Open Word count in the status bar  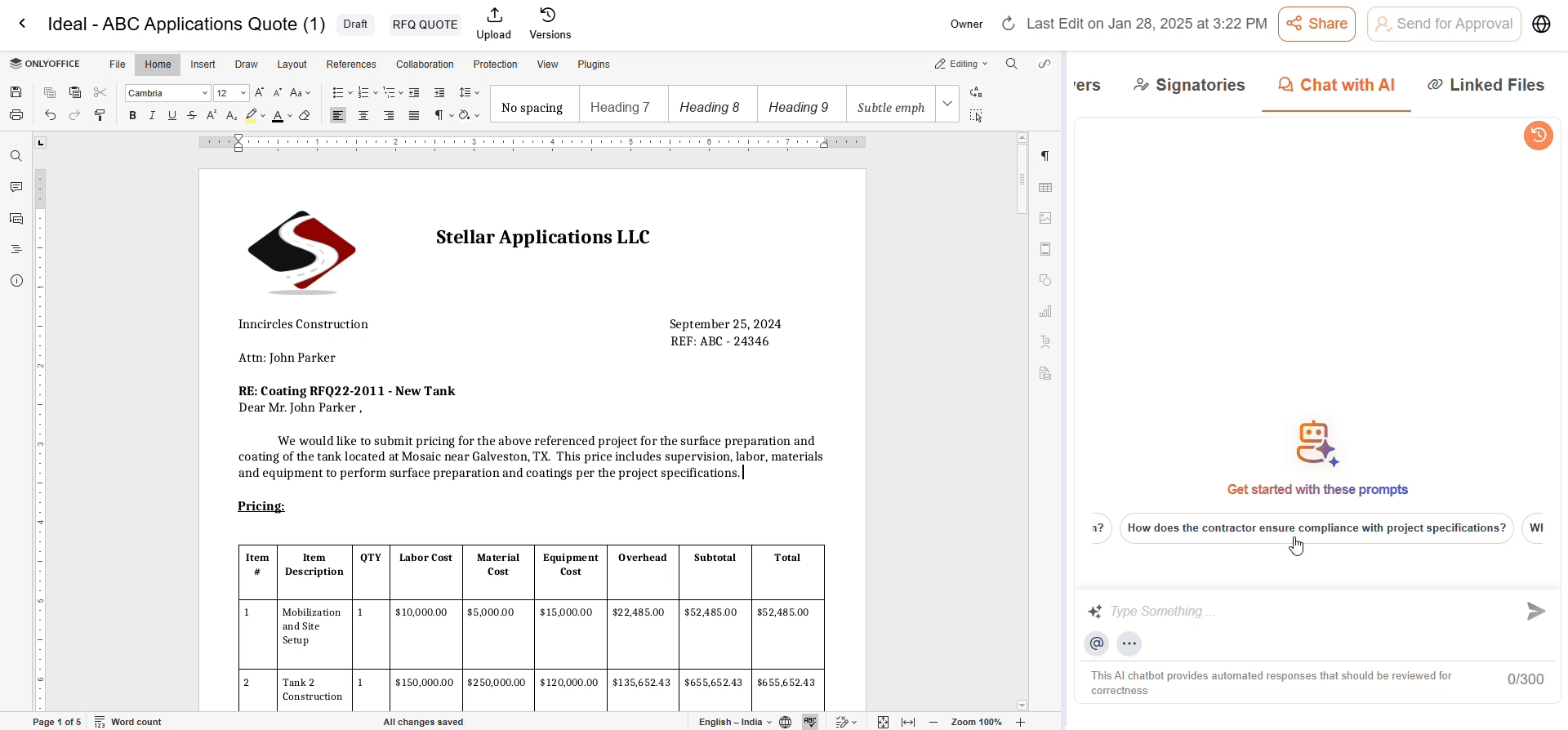pyautogui.click(x=128, y=722)
